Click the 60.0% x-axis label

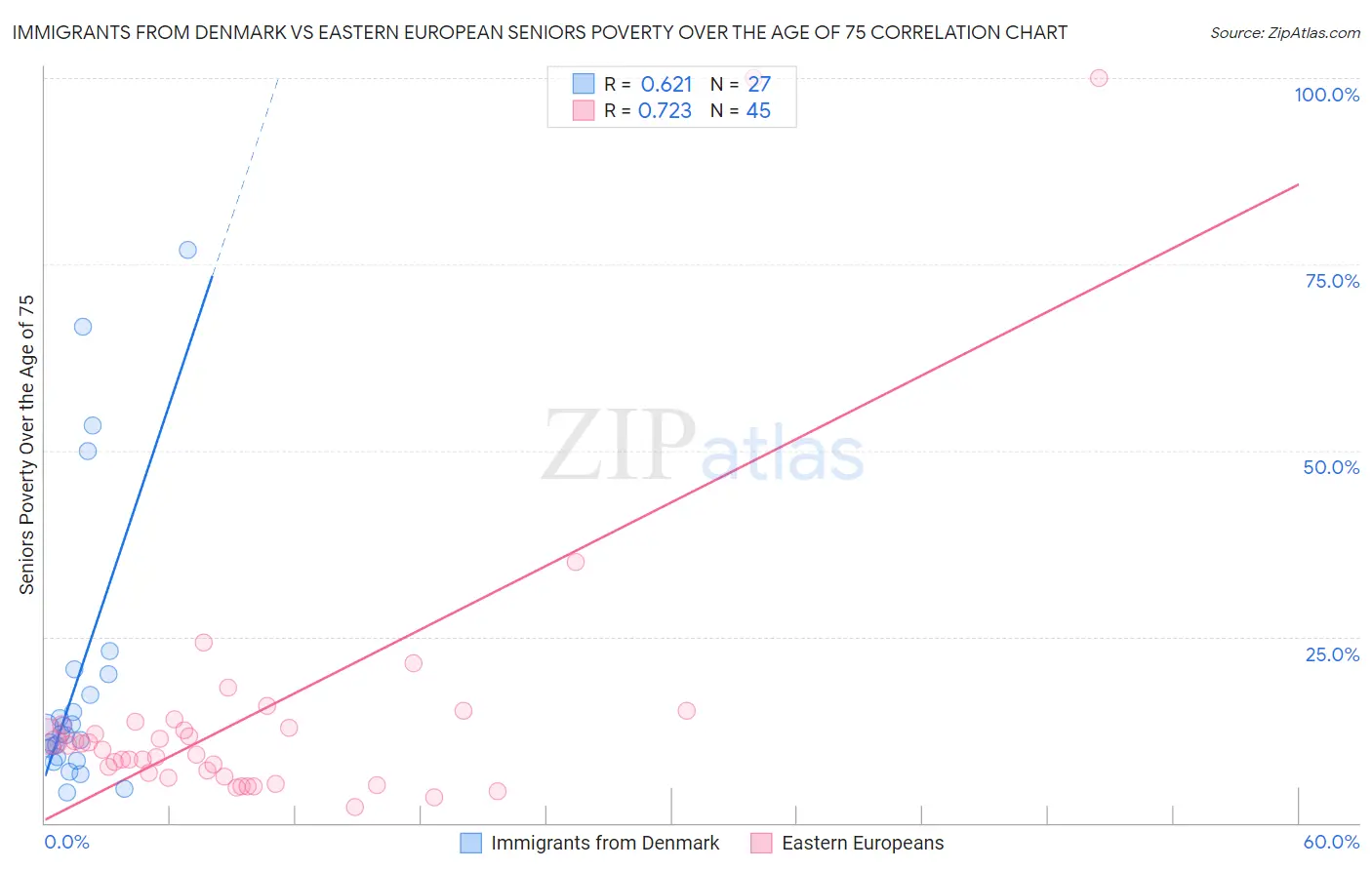1331,842
